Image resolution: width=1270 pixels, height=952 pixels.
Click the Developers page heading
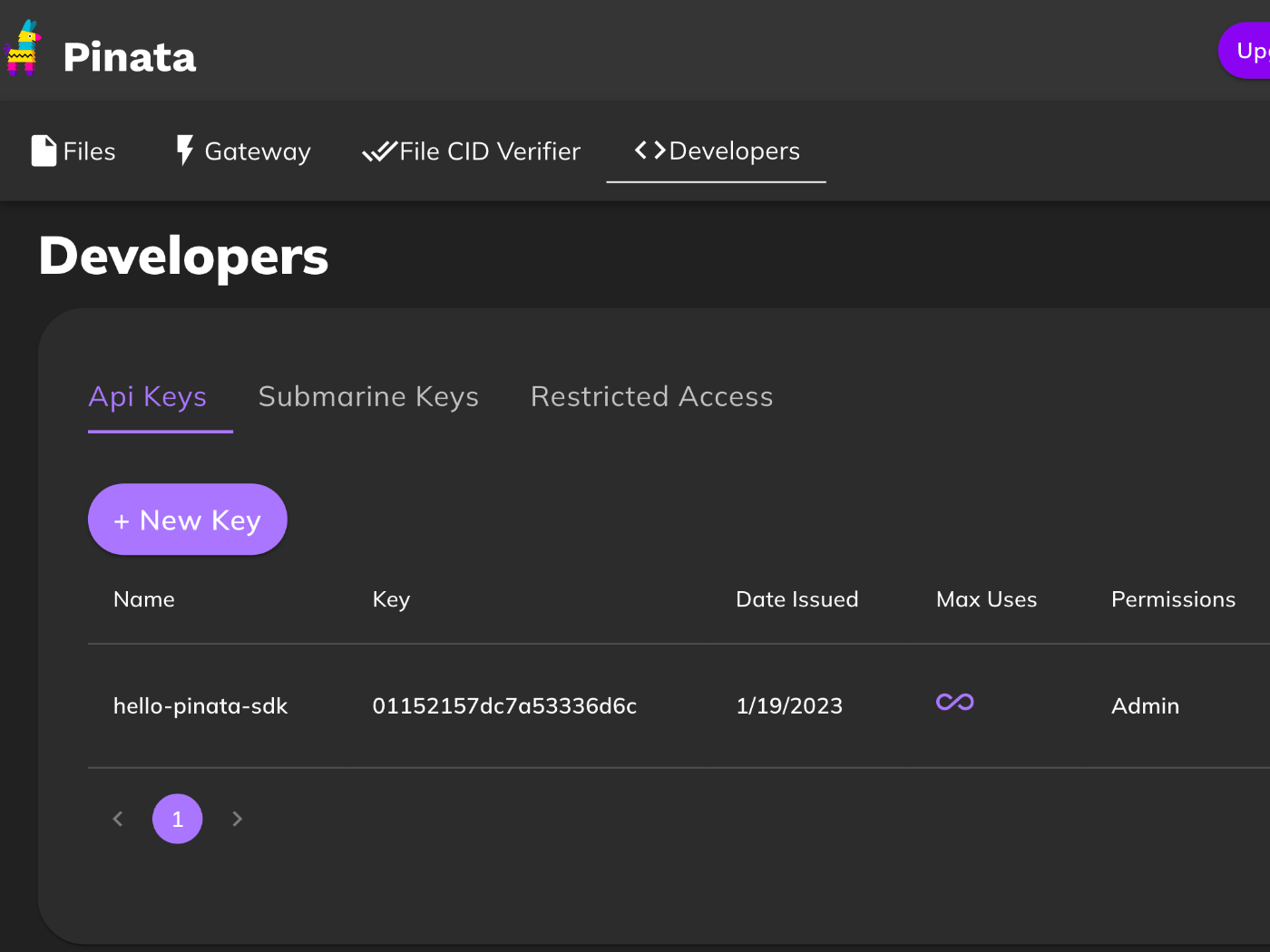coord(184,257)
